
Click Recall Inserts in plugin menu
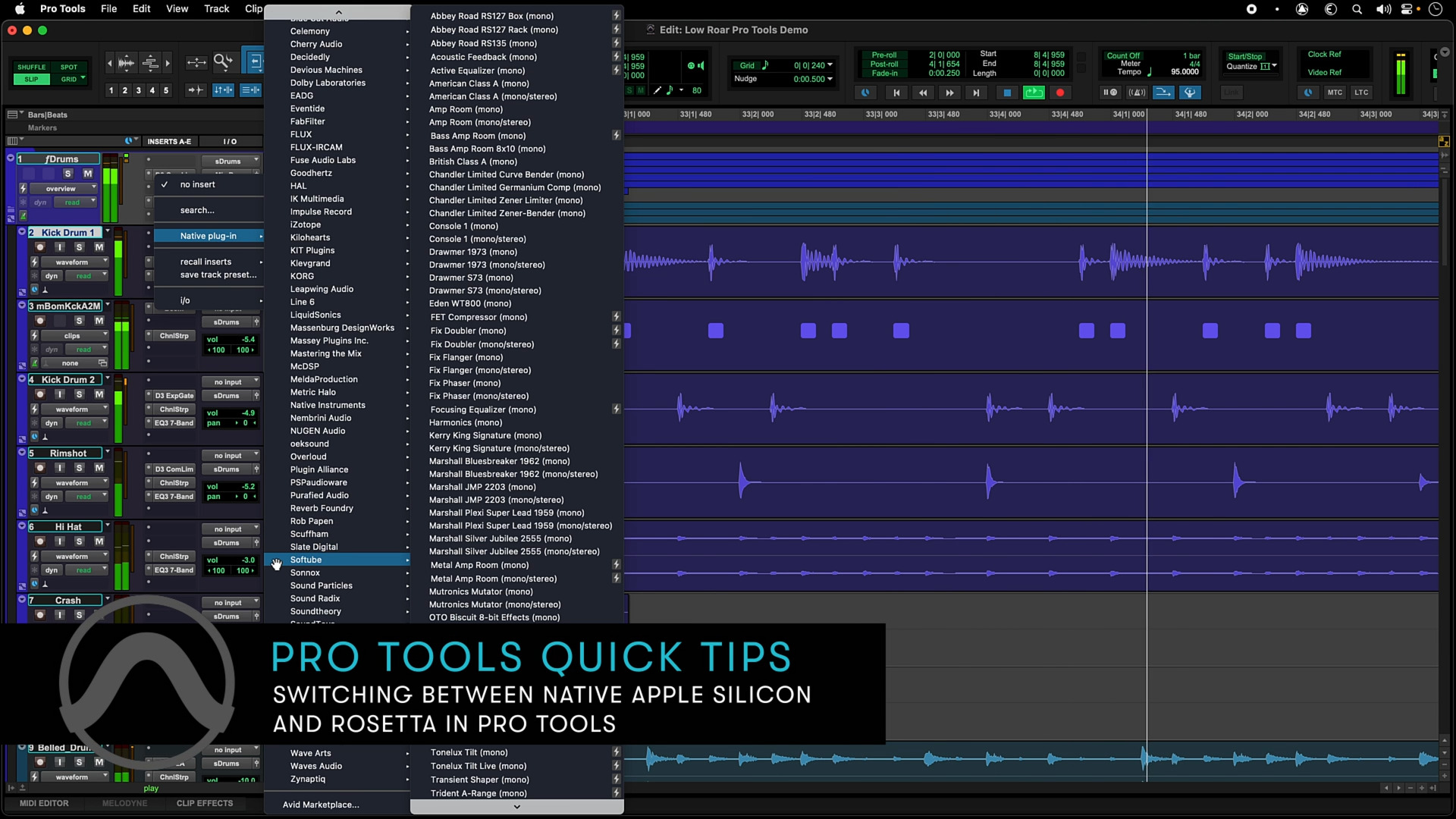tap(206, 261)
